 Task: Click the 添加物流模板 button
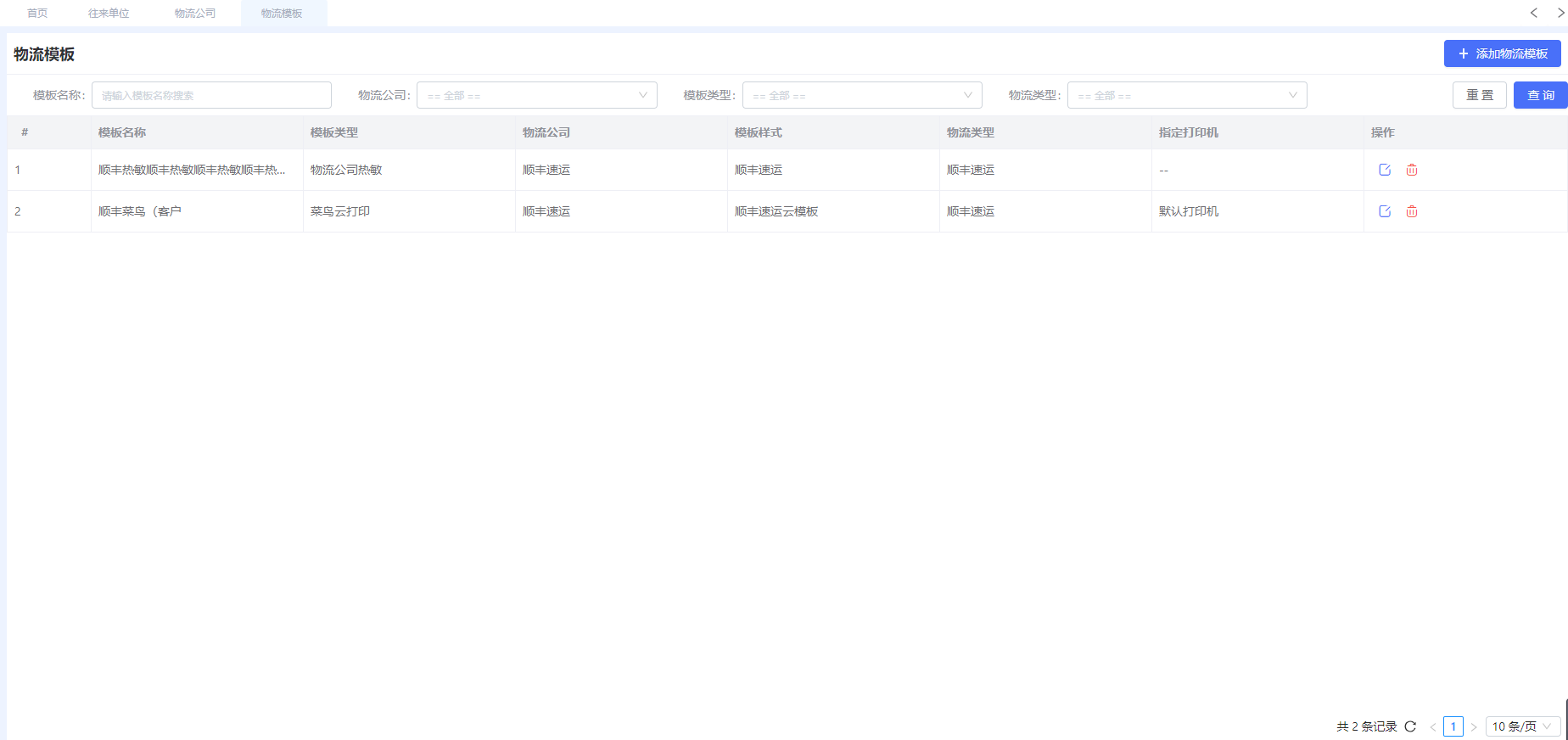click(1503, 53)
